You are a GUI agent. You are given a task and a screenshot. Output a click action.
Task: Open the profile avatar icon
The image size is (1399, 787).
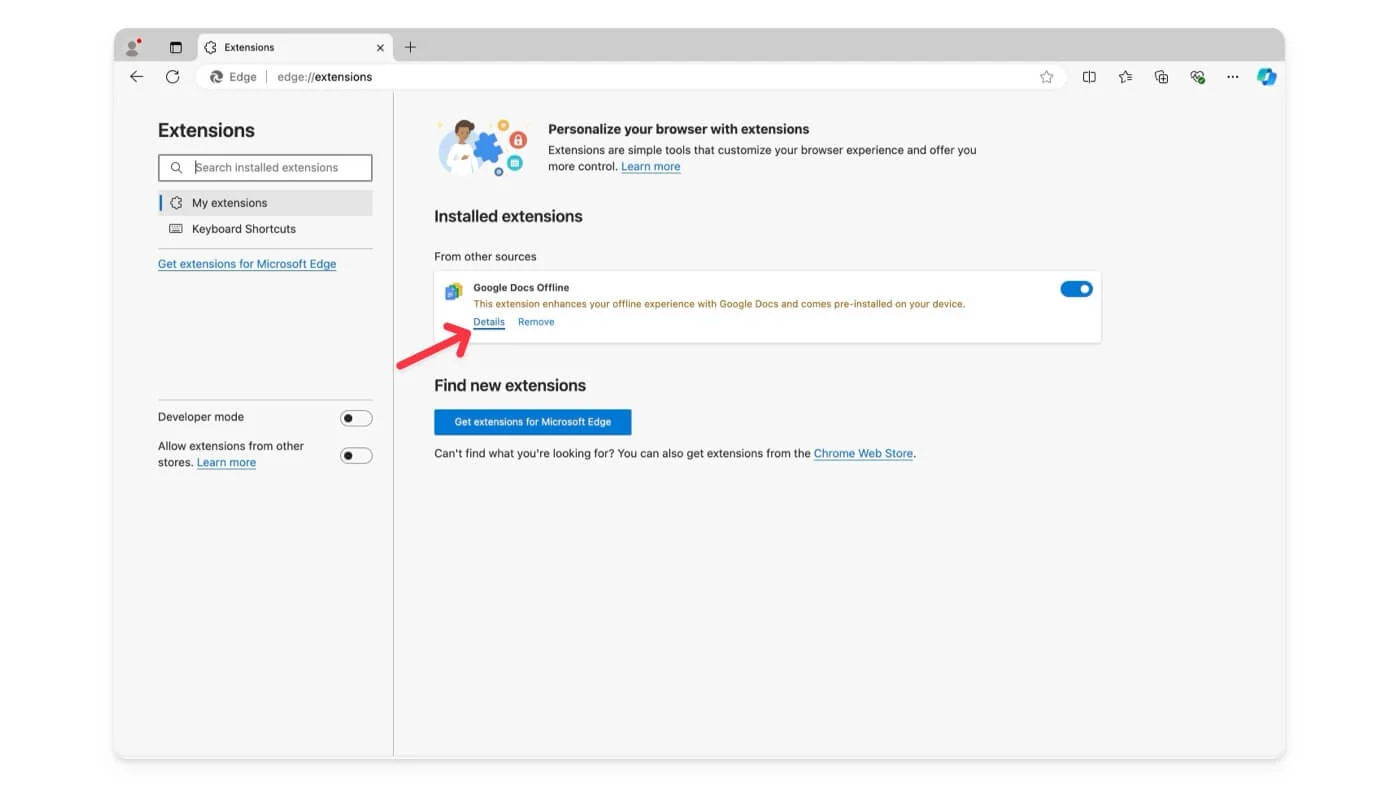[x=132, y=47]
